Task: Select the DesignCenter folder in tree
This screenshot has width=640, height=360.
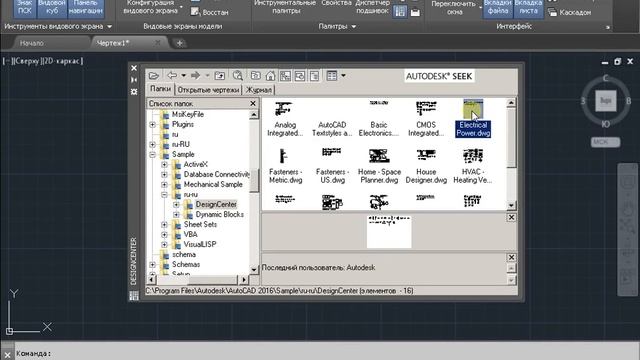Action: click(x=216, y=204)
